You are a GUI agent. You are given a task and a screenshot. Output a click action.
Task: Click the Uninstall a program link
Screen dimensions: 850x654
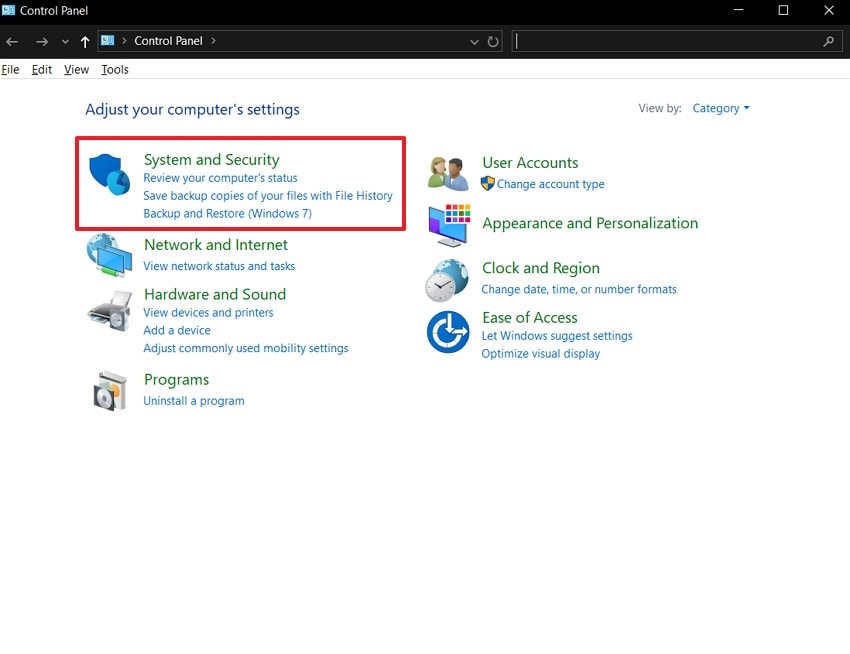194,401
